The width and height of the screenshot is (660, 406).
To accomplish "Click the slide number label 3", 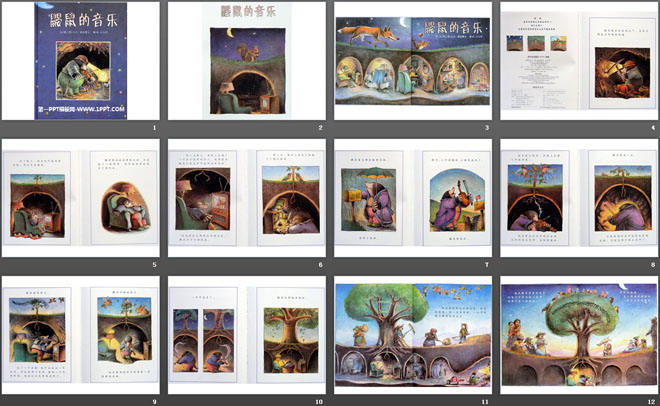I will [x=486, y=128].
